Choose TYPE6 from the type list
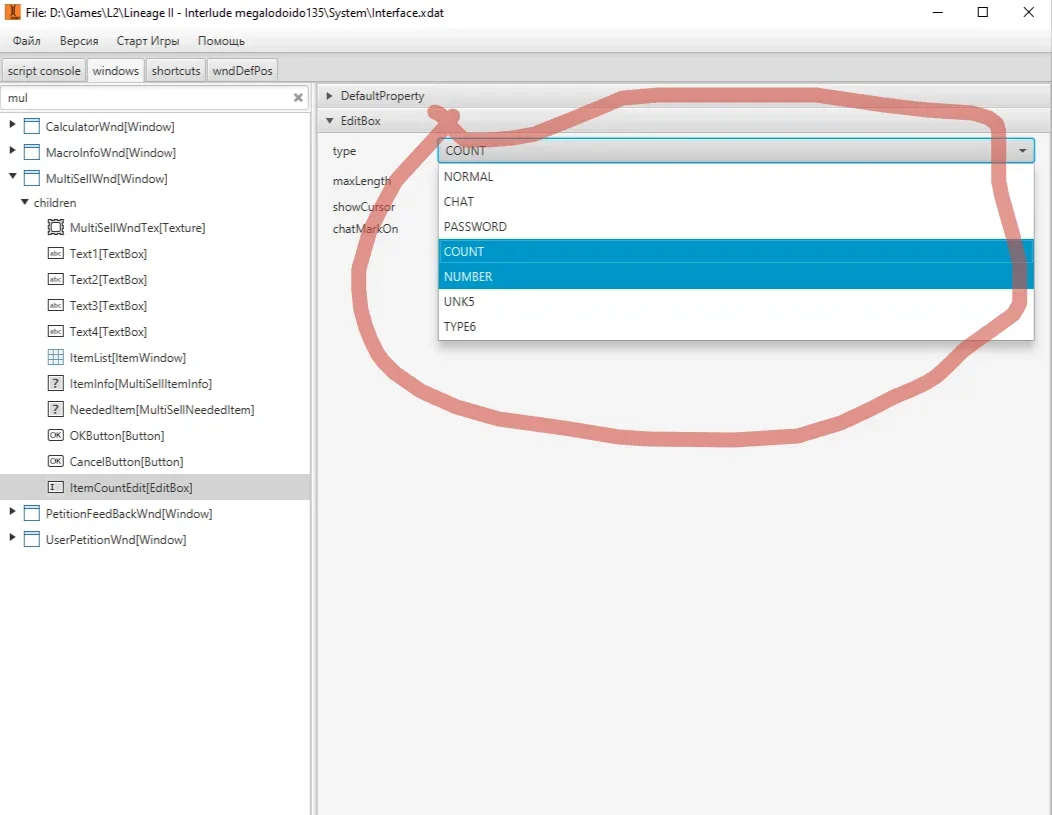The image size is (1052, 815). (x=736, y=327)
